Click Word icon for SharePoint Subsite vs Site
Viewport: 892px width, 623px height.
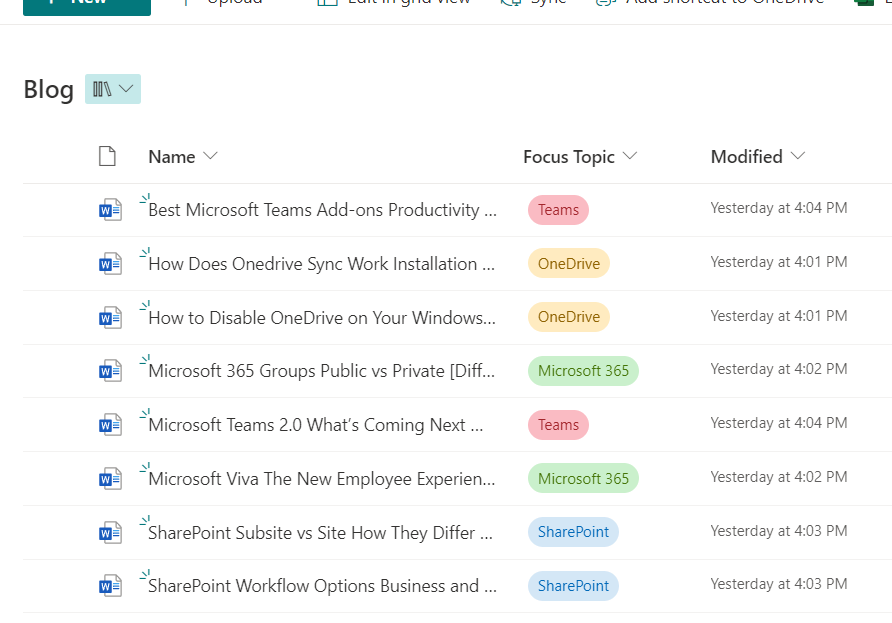pos(110,533)
